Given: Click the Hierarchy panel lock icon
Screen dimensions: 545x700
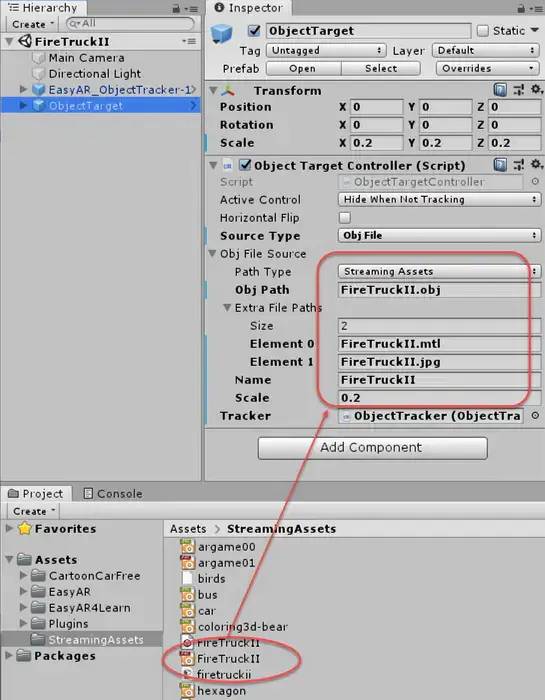Looking at the screenshot, I should [176, 8].
